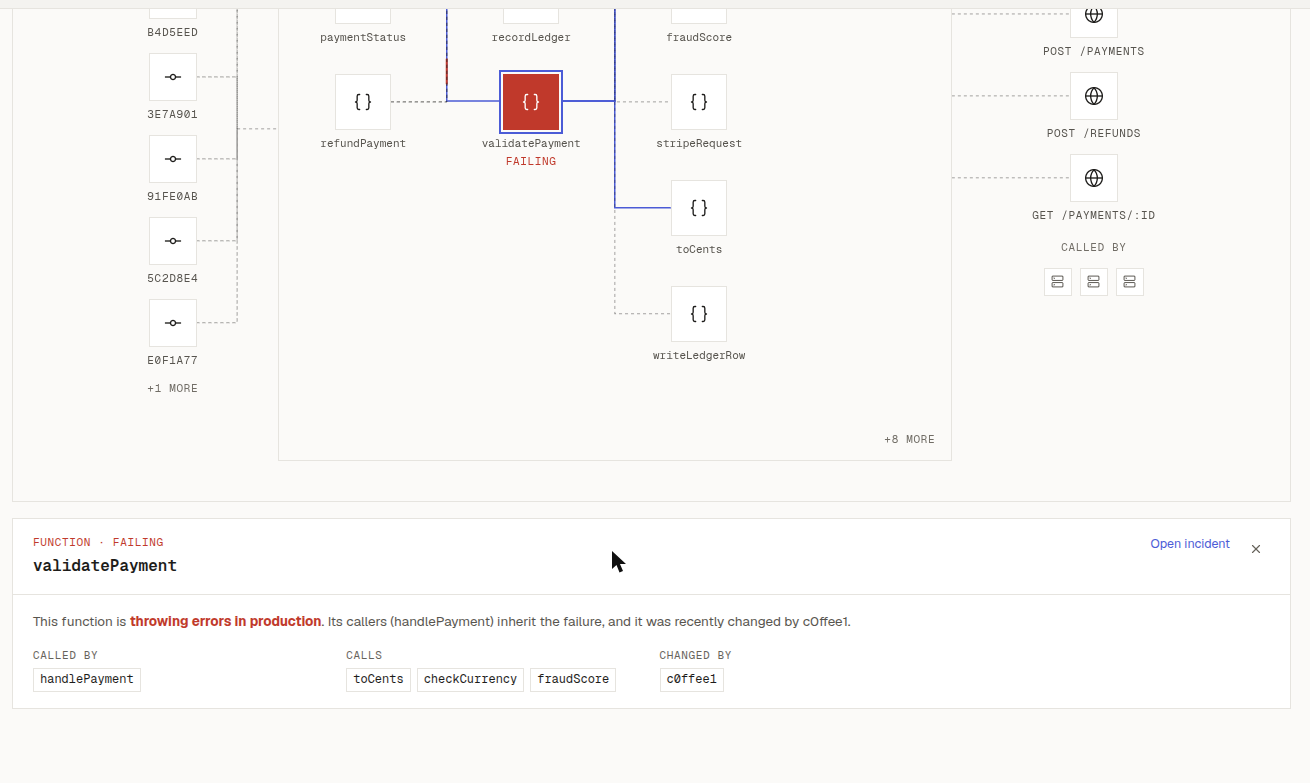1310x783 pixels.
Task: Select the fraudScore chip under Calls
Action: click(x=573, y=679)
